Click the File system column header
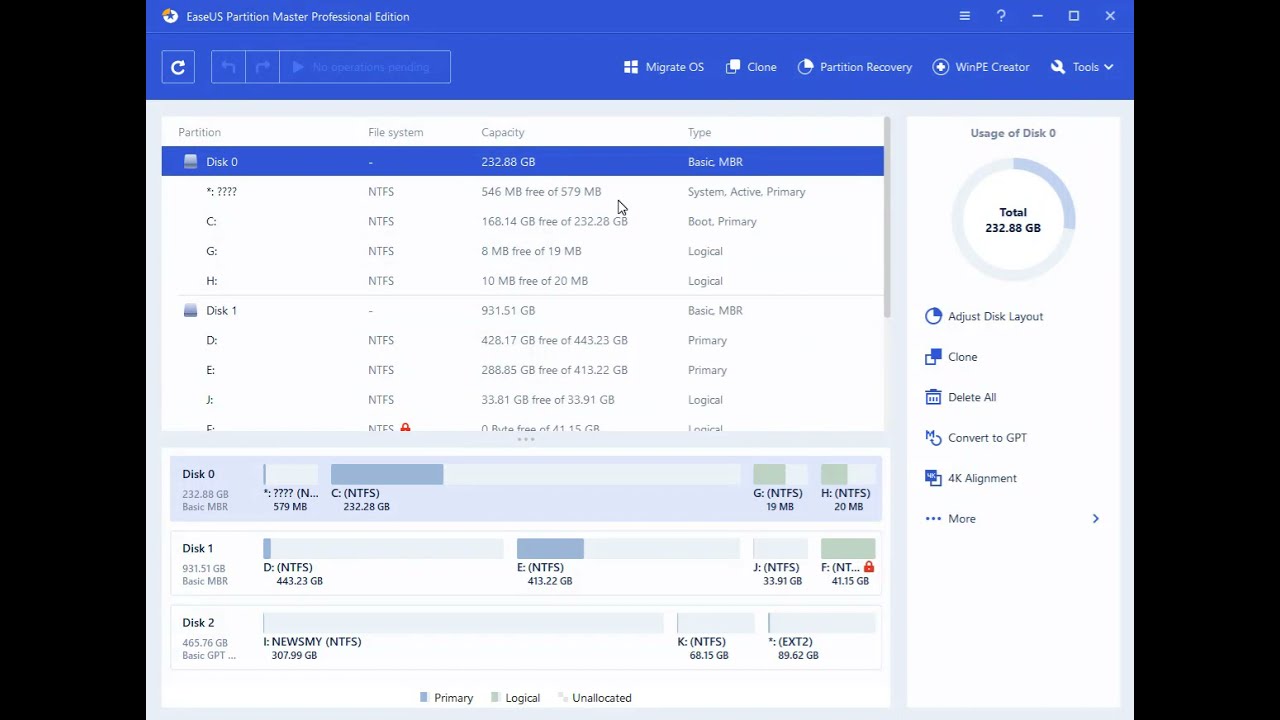This screenshot has height=720, width=1280. [395, 132]
